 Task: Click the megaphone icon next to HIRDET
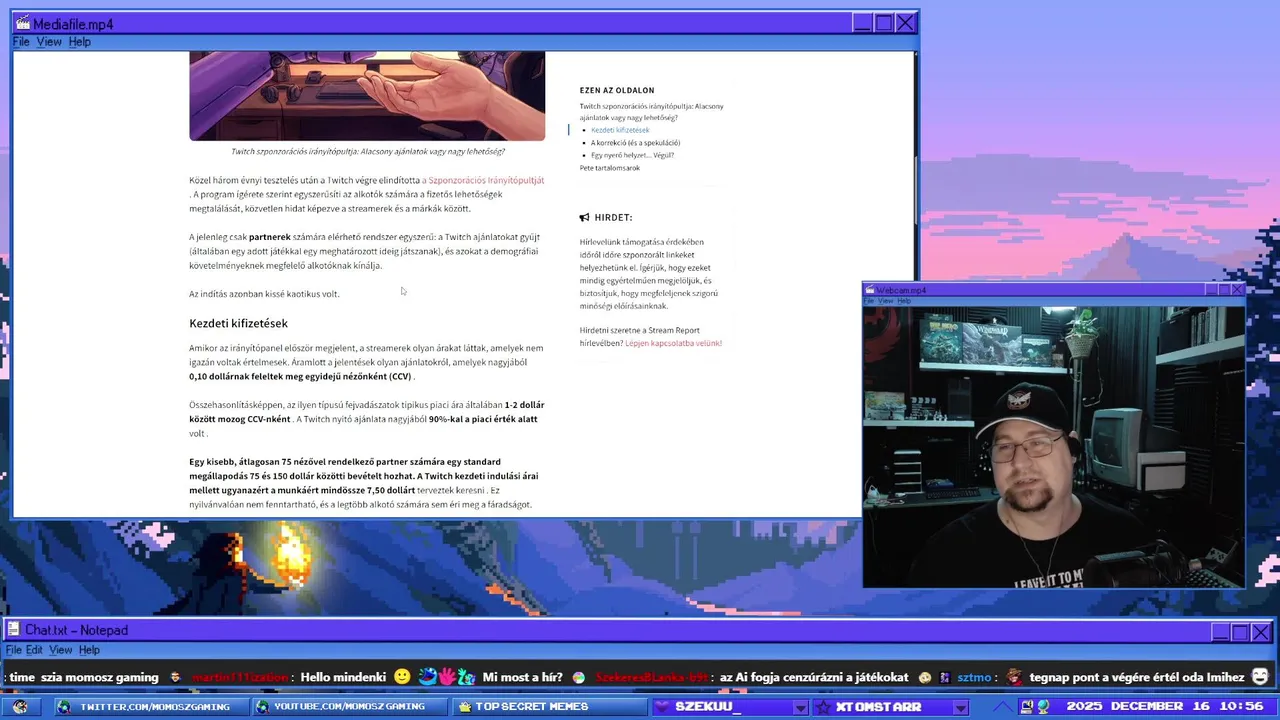point(584,217)
